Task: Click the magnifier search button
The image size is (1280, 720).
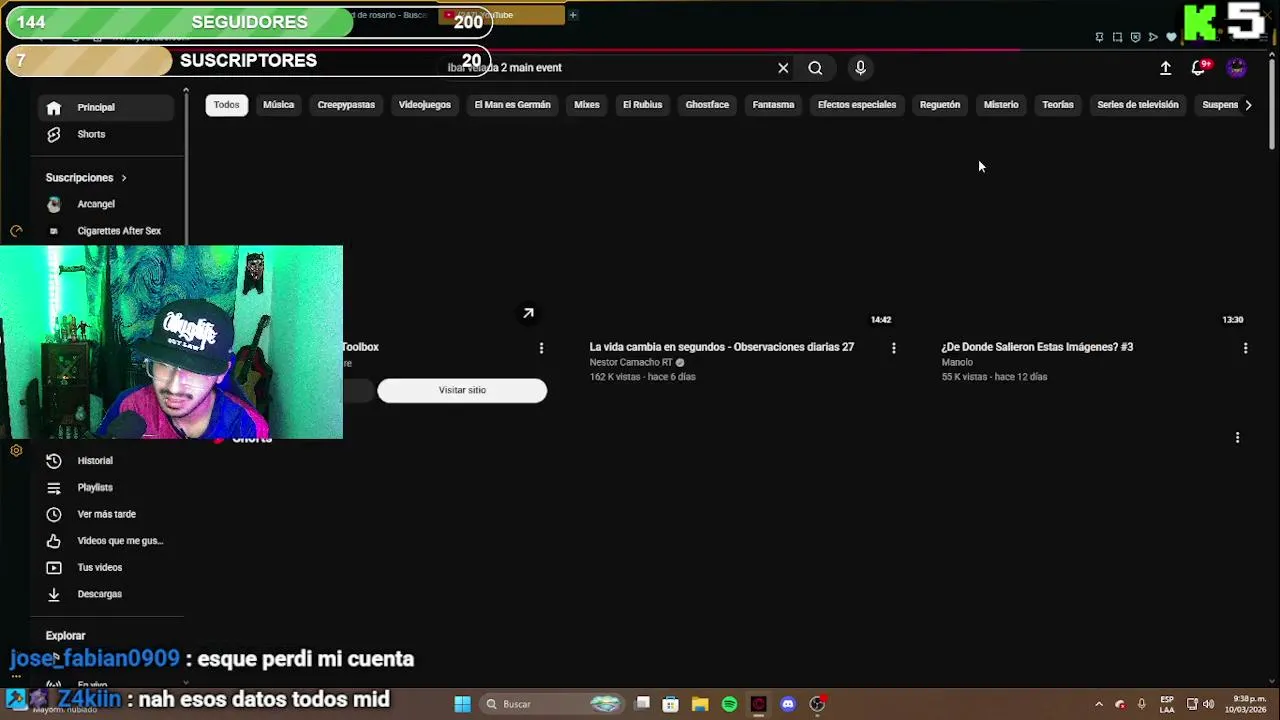Action: coord(815,68)
